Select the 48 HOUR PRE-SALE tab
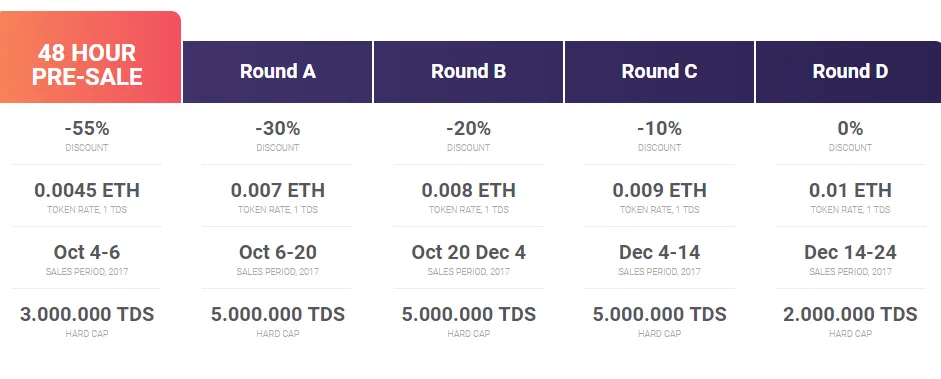This screenshot has width=941, height=379. pyautogui.click(x=90, y=57)
